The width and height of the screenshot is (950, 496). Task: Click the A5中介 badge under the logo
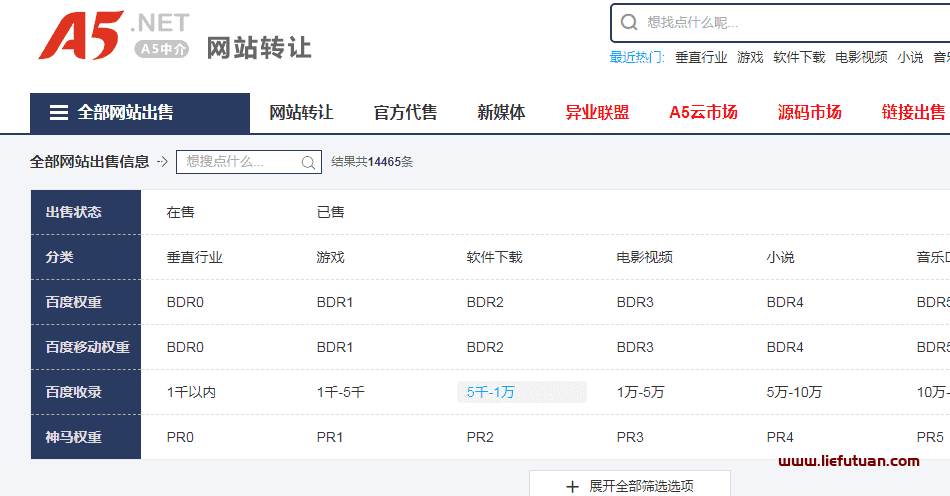coord(161,48)
